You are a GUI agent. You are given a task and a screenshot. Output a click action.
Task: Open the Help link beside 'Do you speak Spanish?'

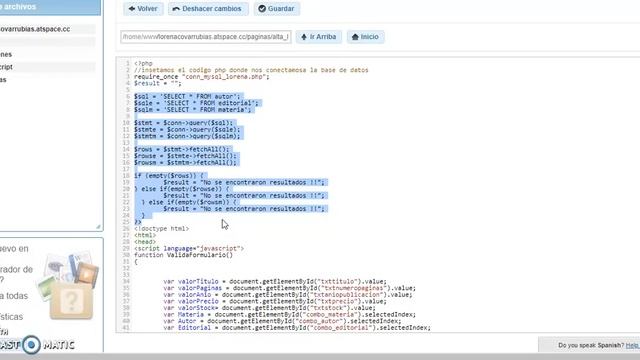coord(633,345)
